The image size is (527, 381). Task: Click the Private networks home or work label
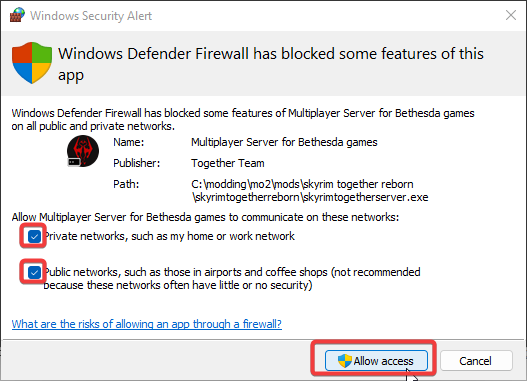pos(169,236)
